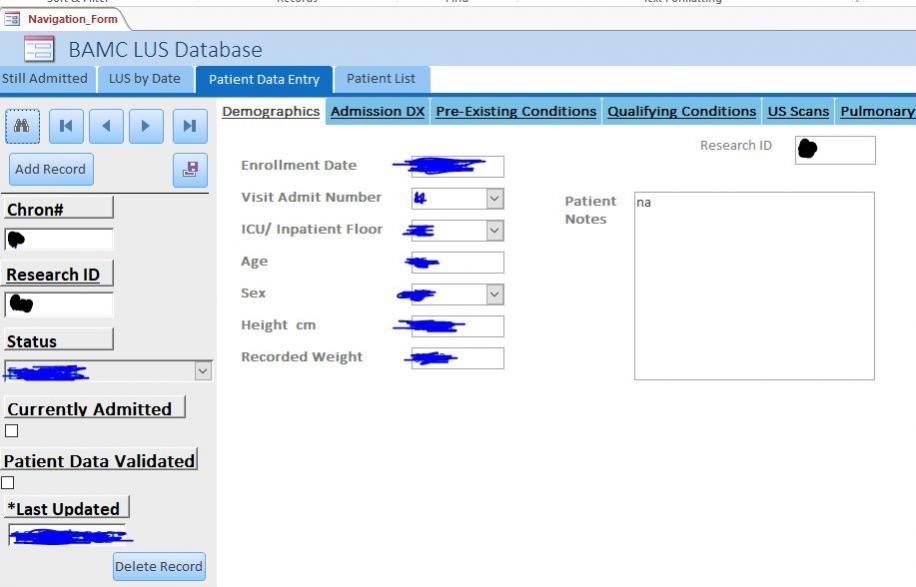This screenshot has width=916, height=587.
Task: Click the Navigation_Form tab icon
Action: click(x=12, y=19)
